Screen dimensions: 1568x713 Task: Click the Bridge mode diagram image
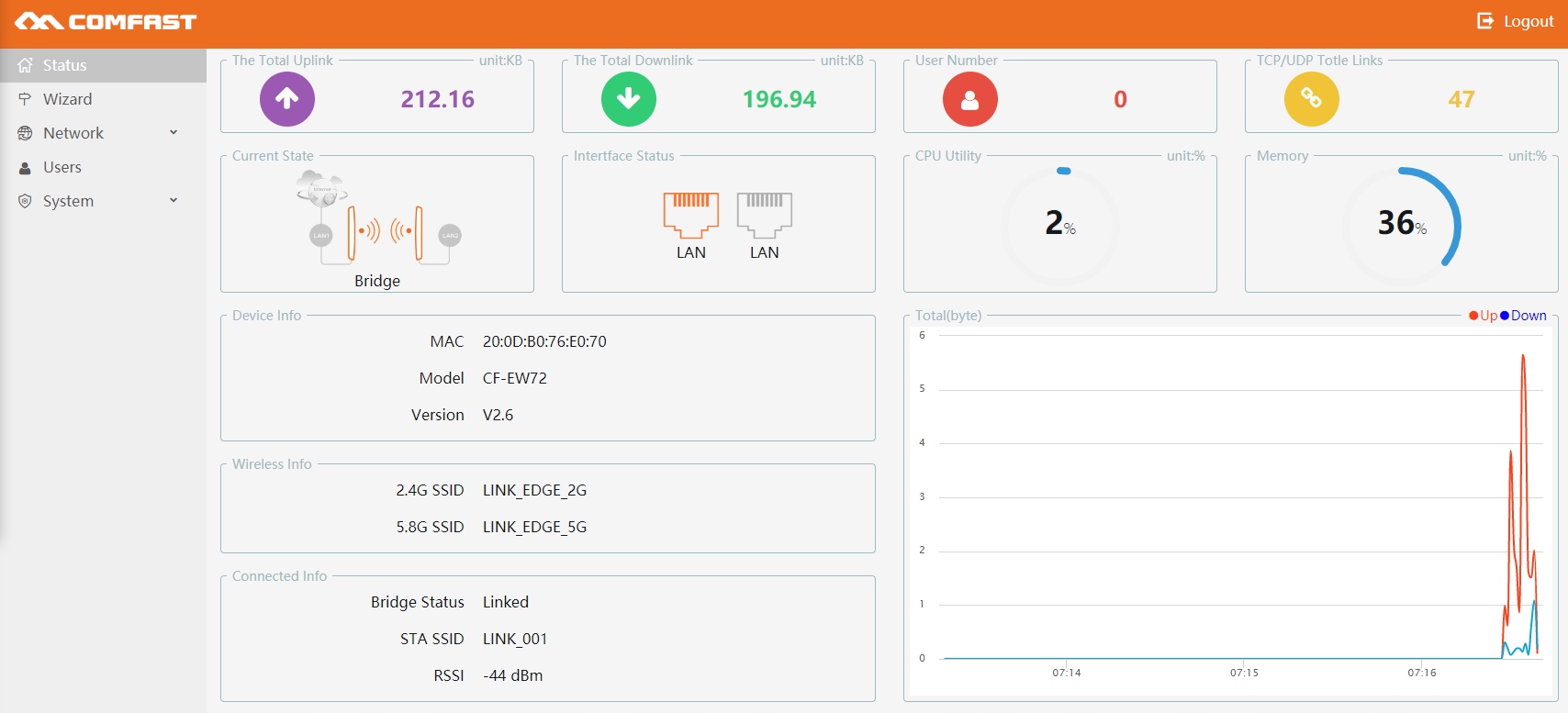[x=377, y=218]
